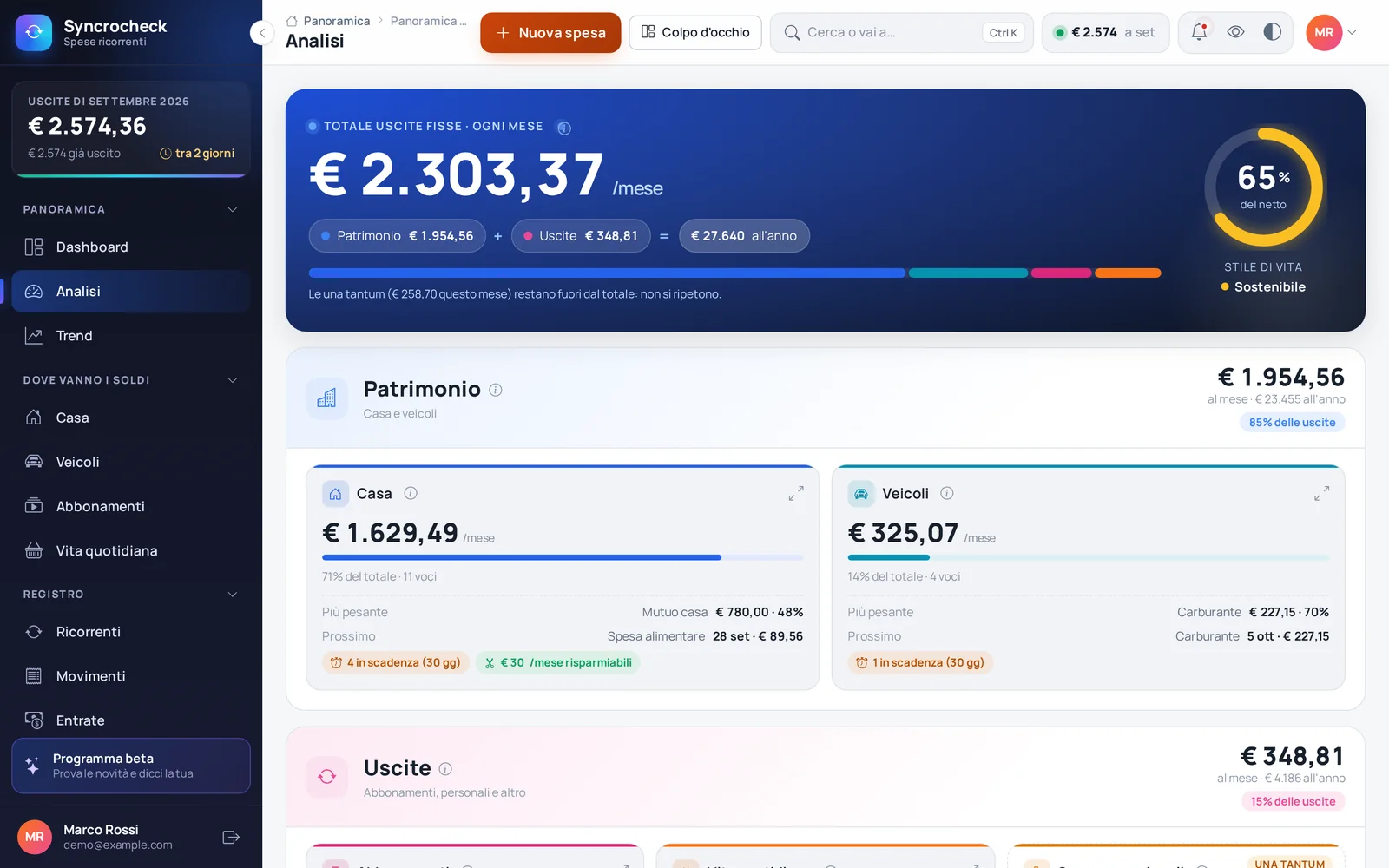
Task: Open Dashboard in sidebar
Action: click(131, 247)
